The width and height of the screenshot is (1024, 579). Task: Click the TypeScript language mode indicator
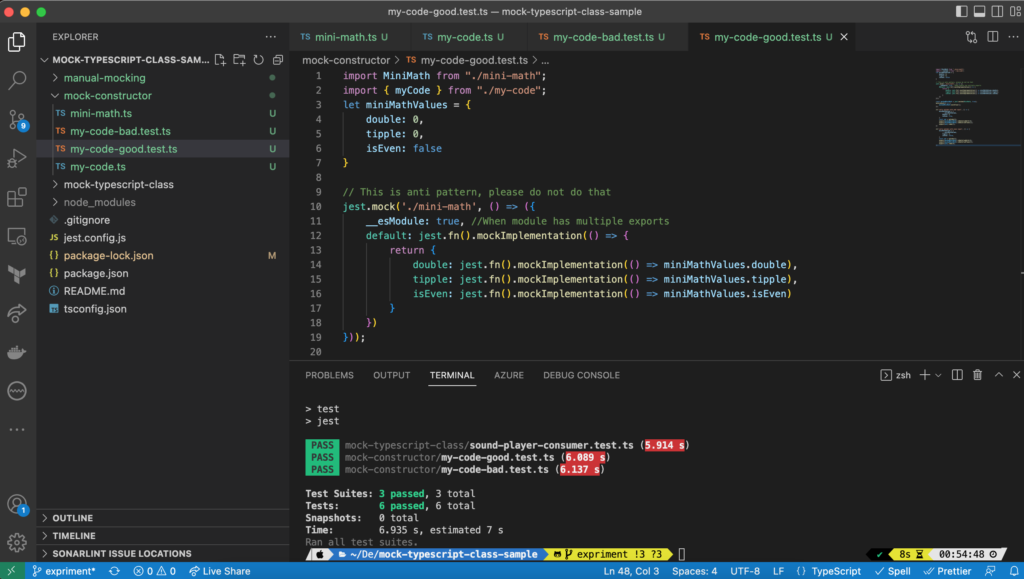828,570
